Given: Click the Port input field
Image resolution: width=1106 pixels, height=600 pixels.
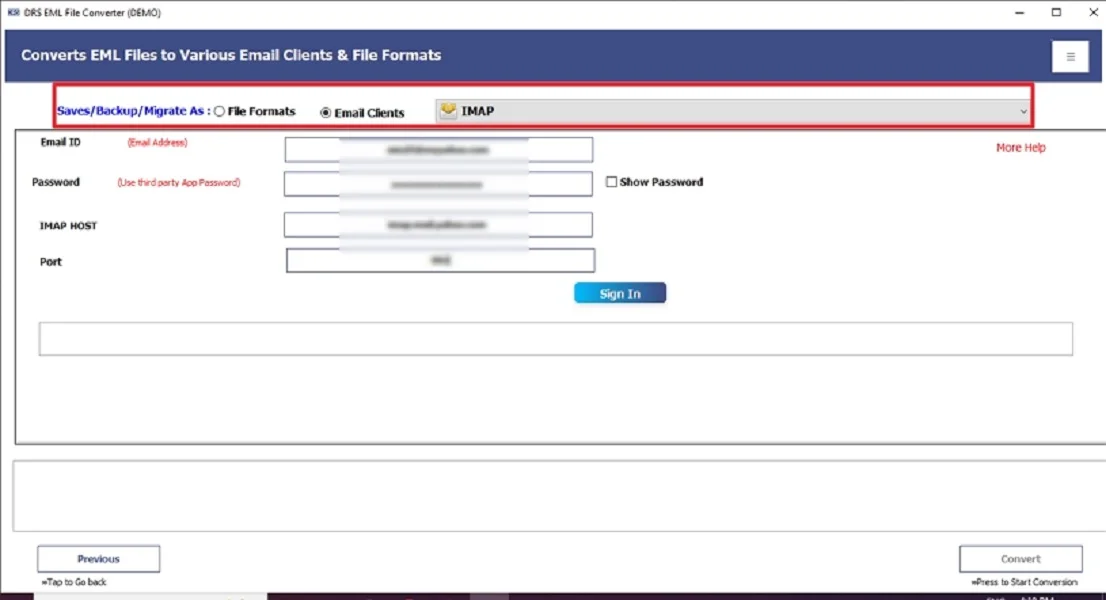Looking at the screenshot, I should pos(438,260).
